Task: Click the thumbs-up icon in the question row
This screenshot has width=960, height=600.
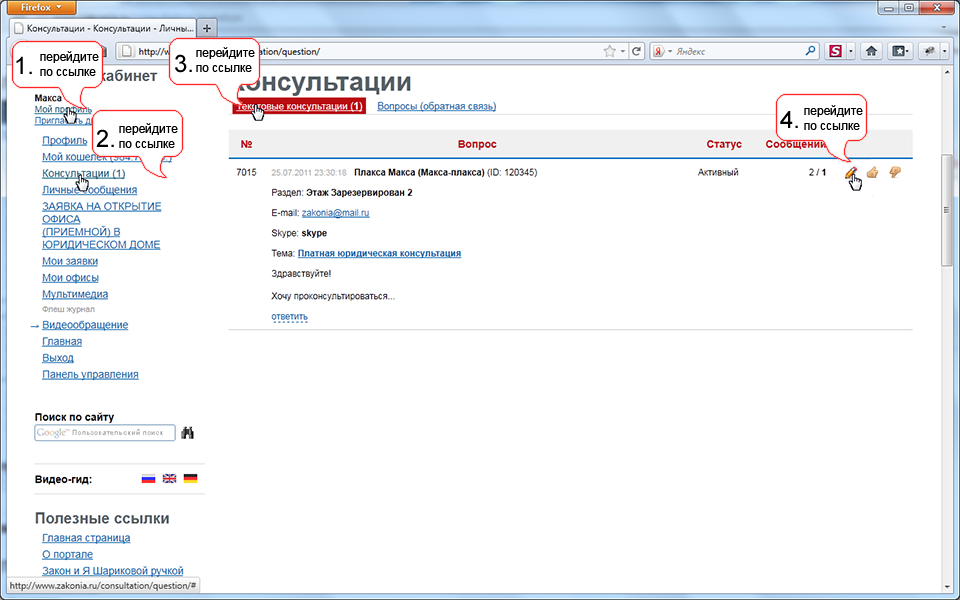Action: click(872, 173)
